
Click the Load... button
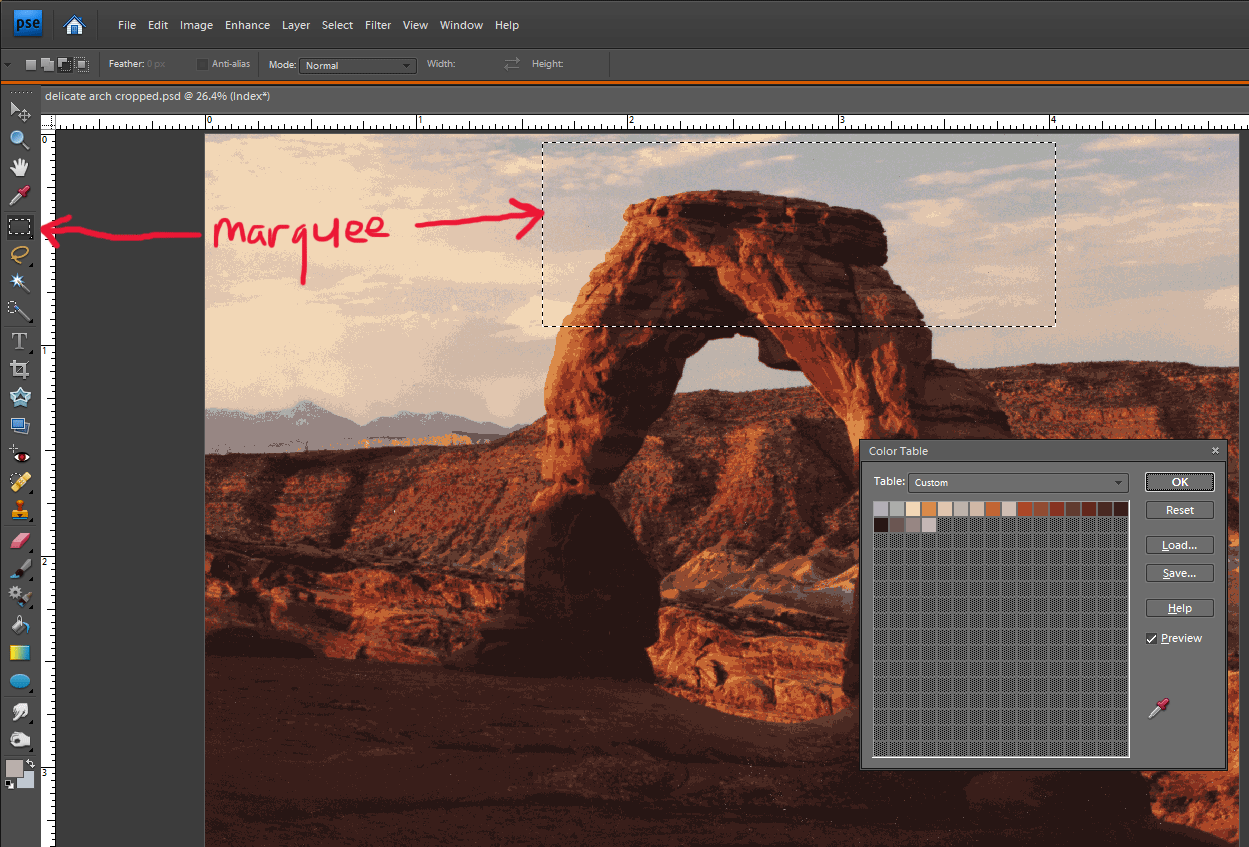point(1179,546)
